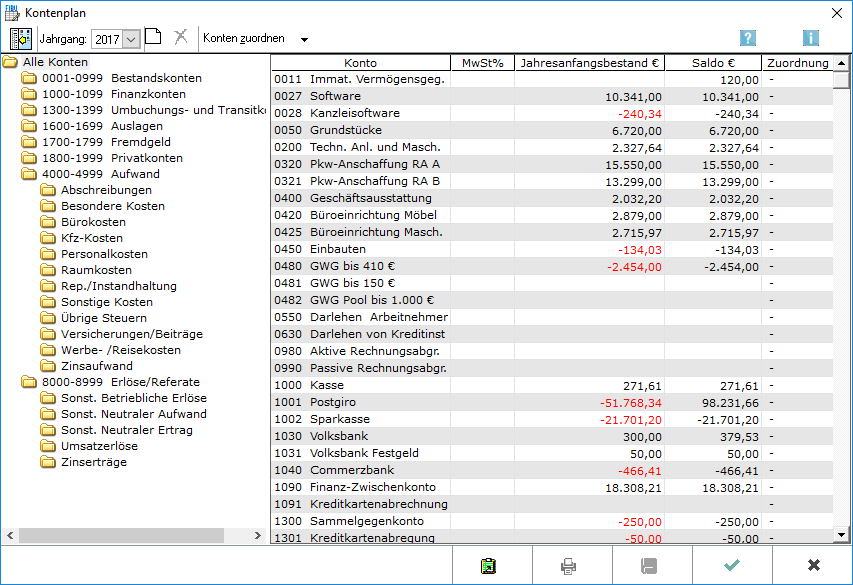
Task: Click the Saldo € column header
Action: pos(713,63)
